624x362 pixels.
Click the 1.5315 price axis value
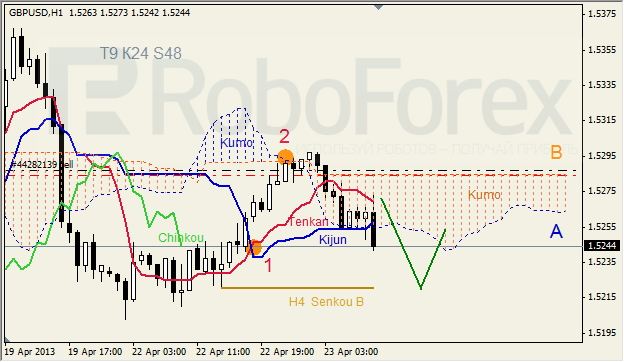[x=602, y=120]
